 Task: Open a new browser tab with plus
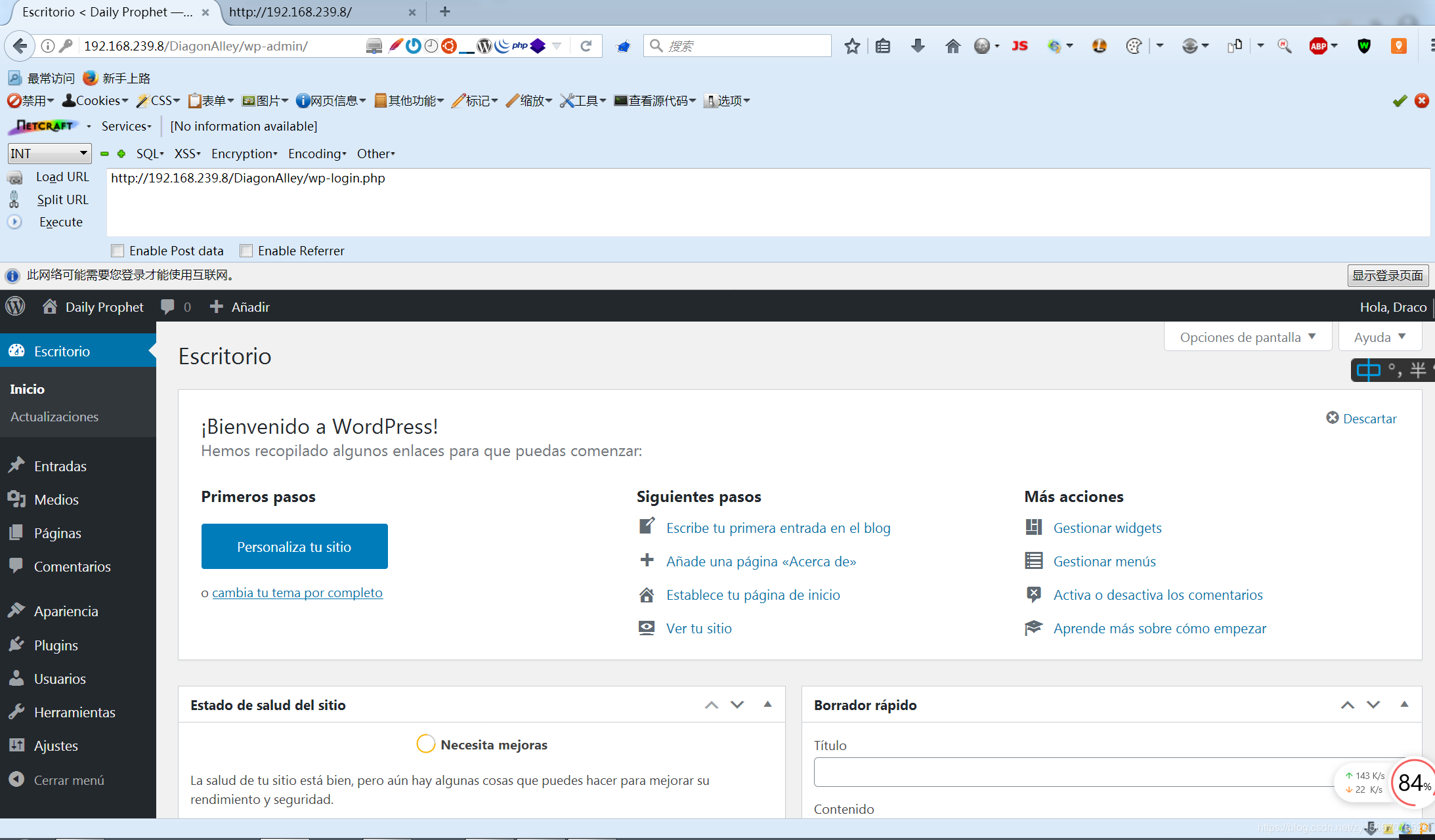[x=444, y=12]
